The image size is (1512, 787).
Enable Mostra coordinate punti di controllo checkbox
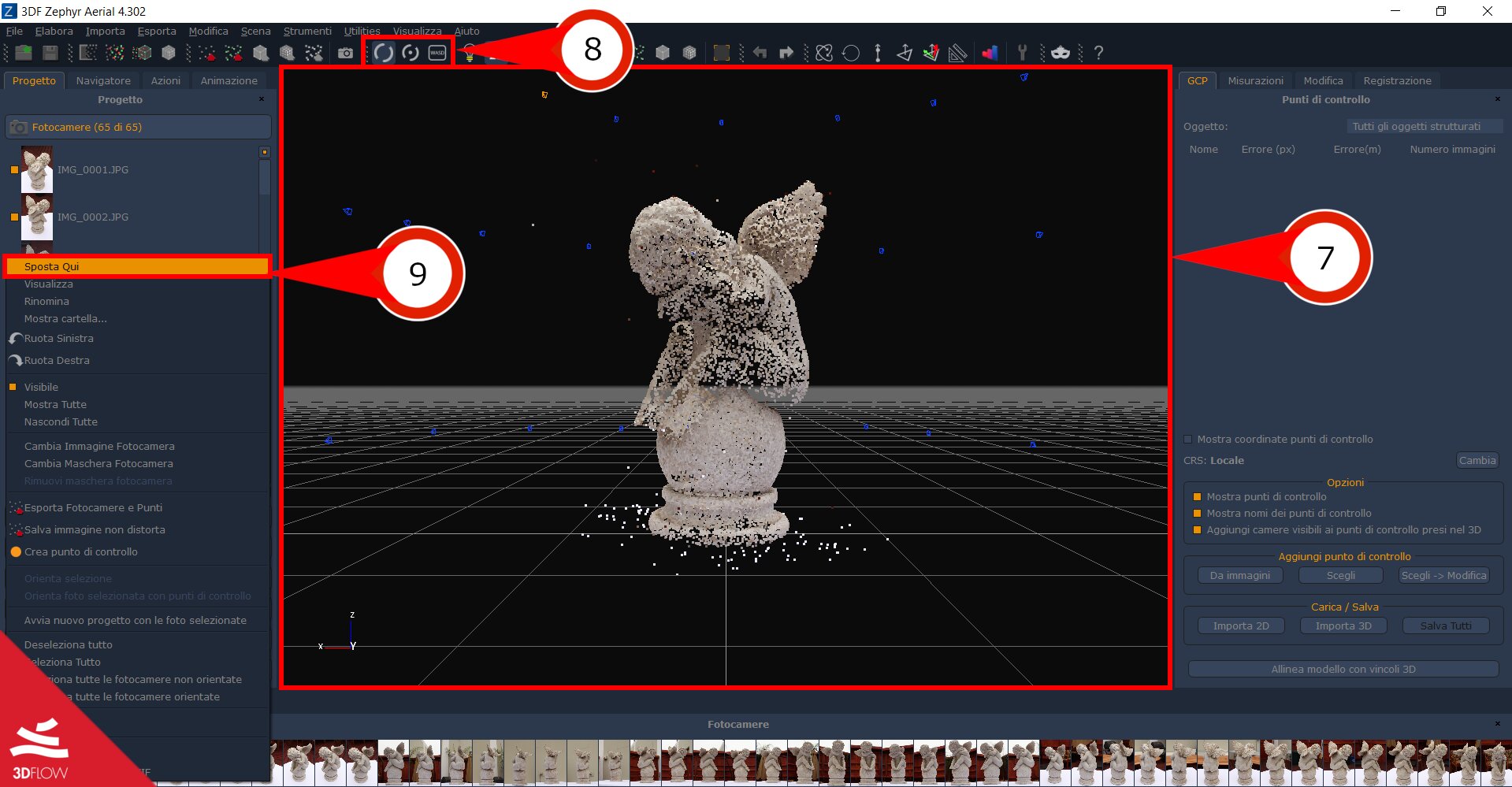[x=1188, y=440]
